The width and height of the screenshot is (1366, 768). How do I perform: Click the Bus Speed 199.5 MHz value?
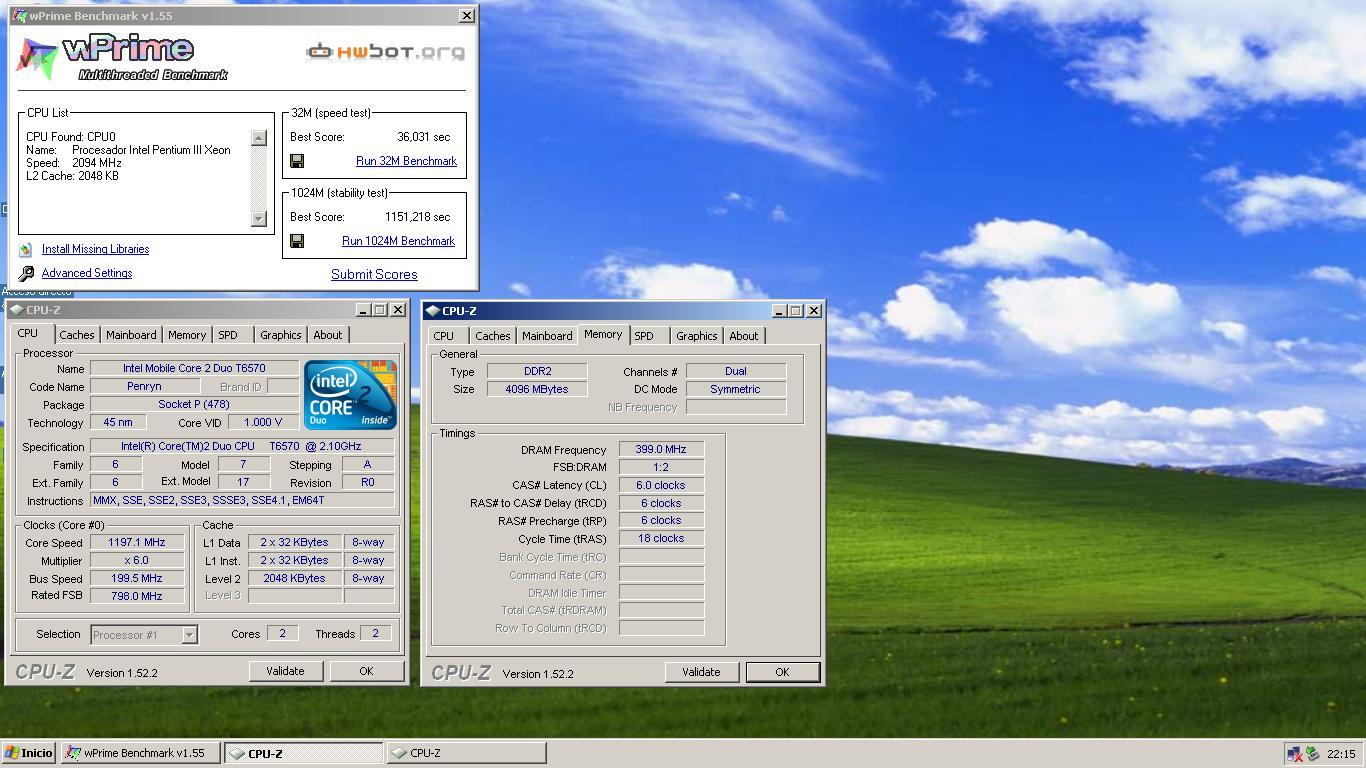[x=137, y=578]
